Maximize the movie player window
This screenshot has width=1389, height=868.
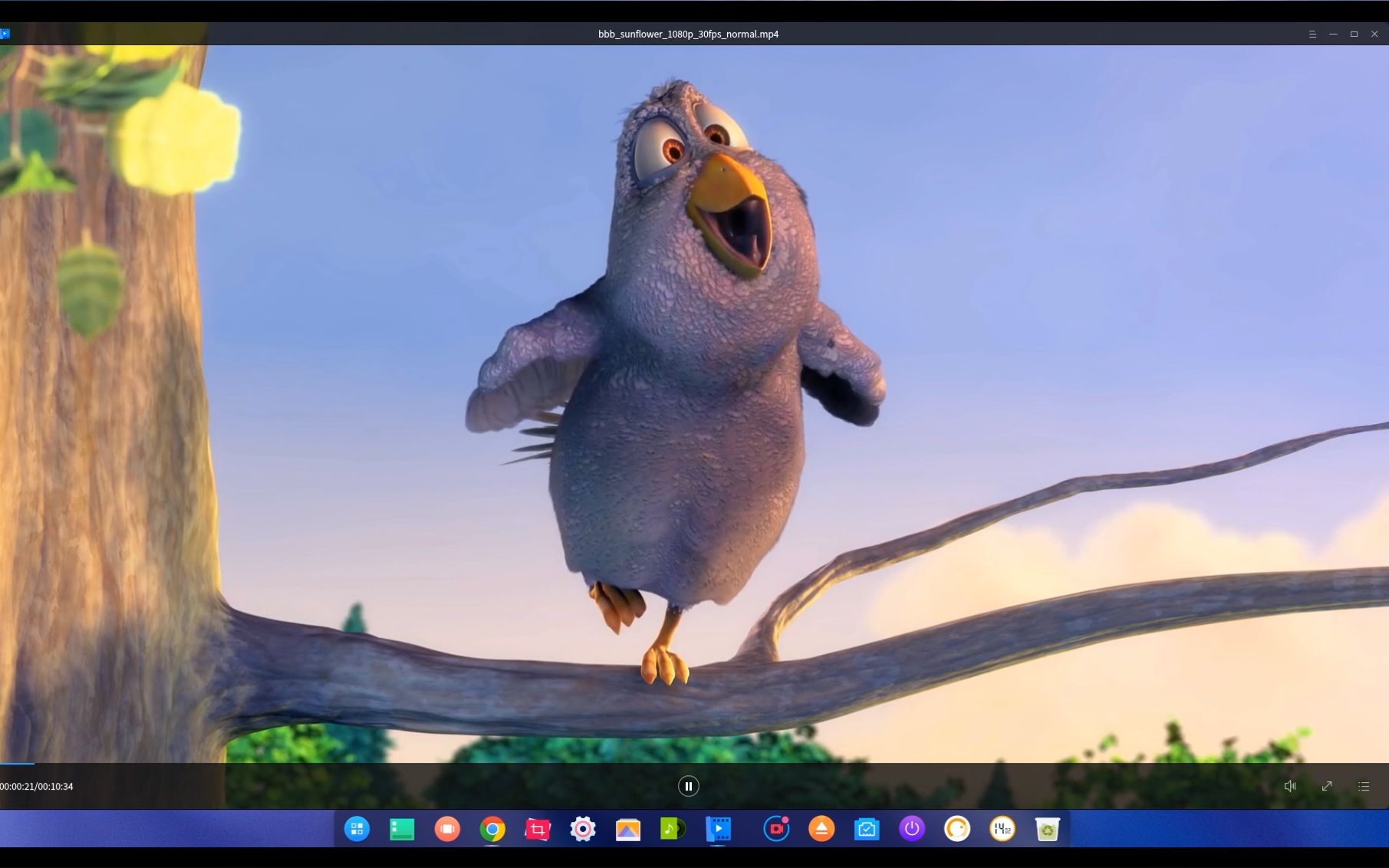1354,34
